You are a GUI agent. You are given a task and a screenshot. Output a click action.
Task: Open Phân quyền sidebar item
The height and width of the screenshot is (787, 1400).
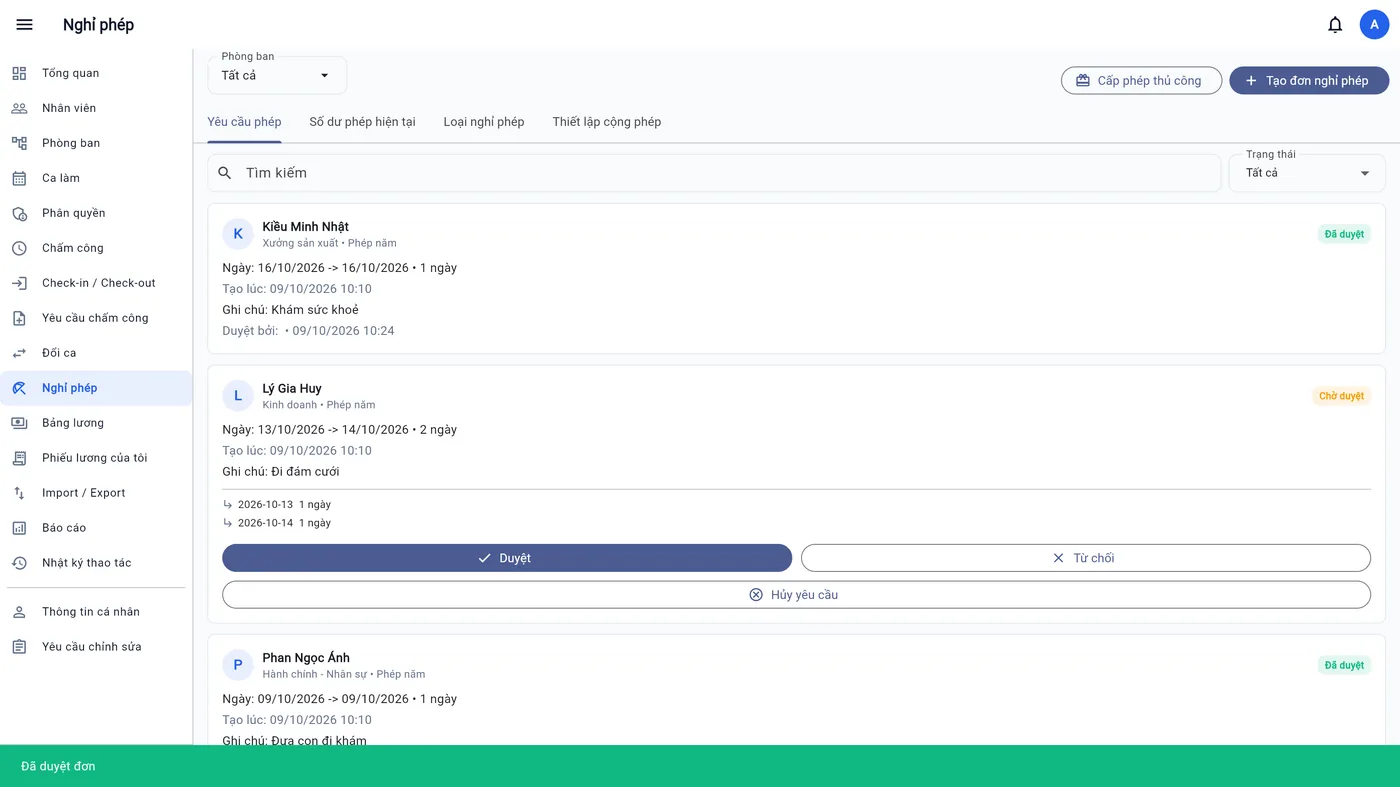[x=96, y=213]
